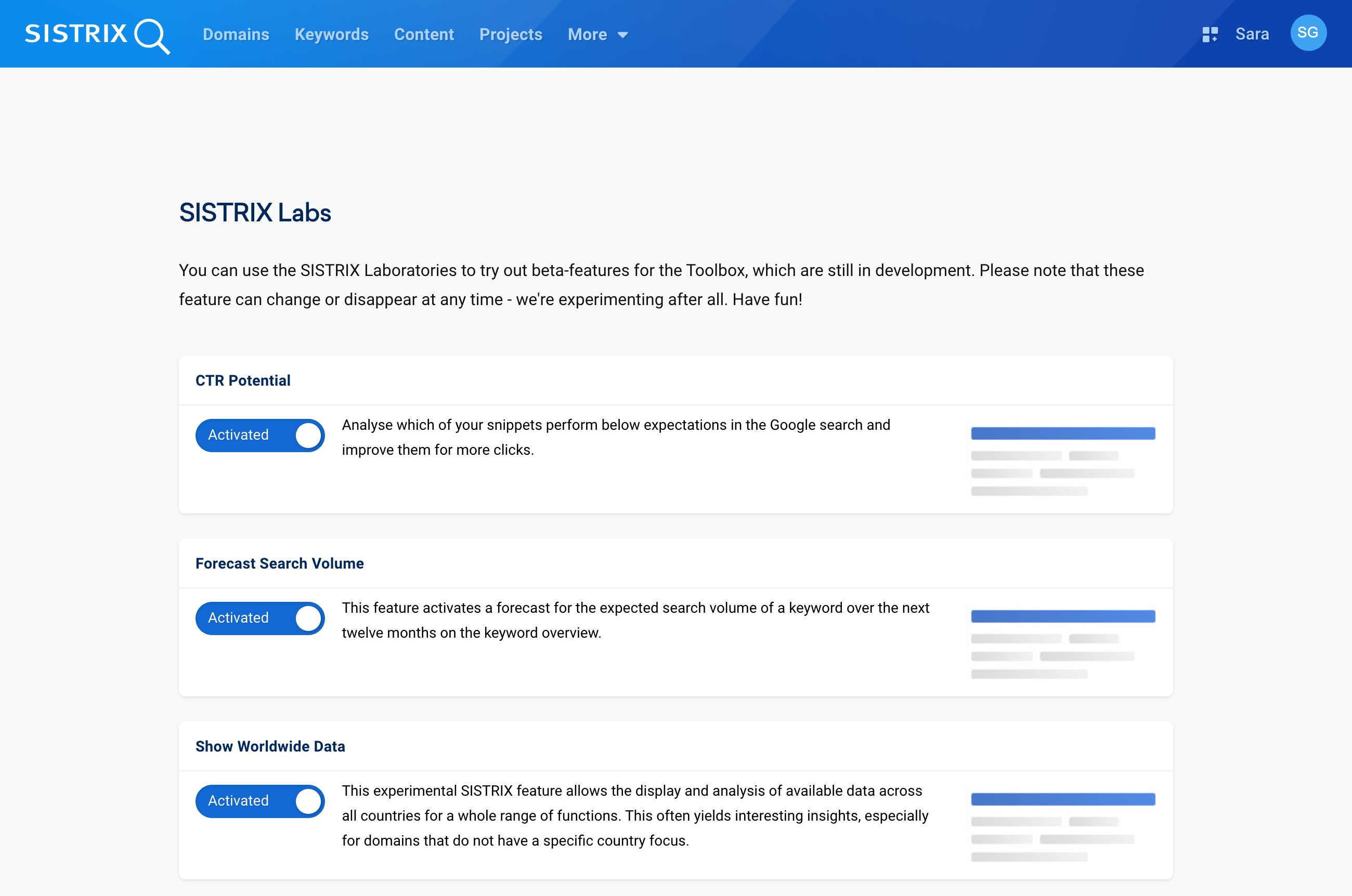The image size is (1352, 896).
Task: Click the CTR Potential preview thumbnail
Action: tap(1063, 460)
